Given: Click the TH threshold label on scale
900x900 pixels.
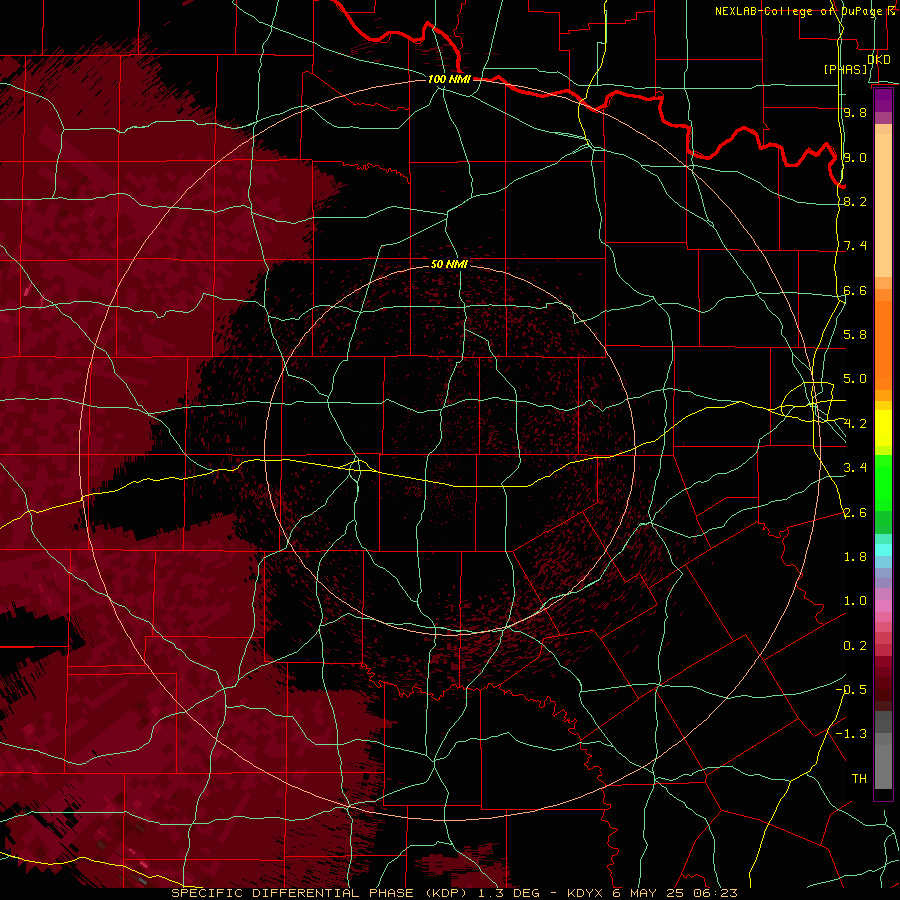Looking at the screenshot, I should point(859,779).
